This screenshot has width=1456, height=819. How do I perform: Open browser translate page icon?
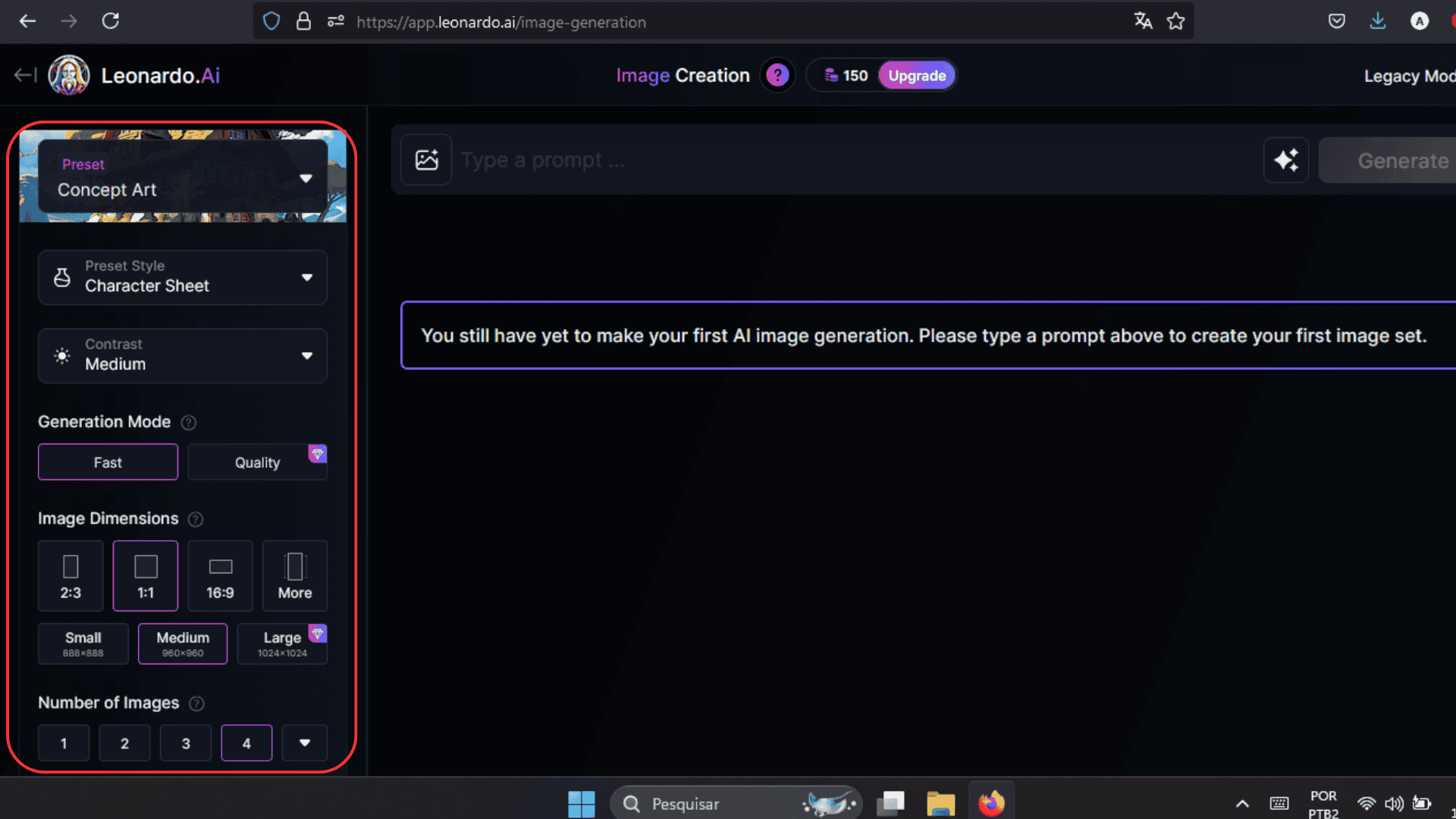[1143, 21]
